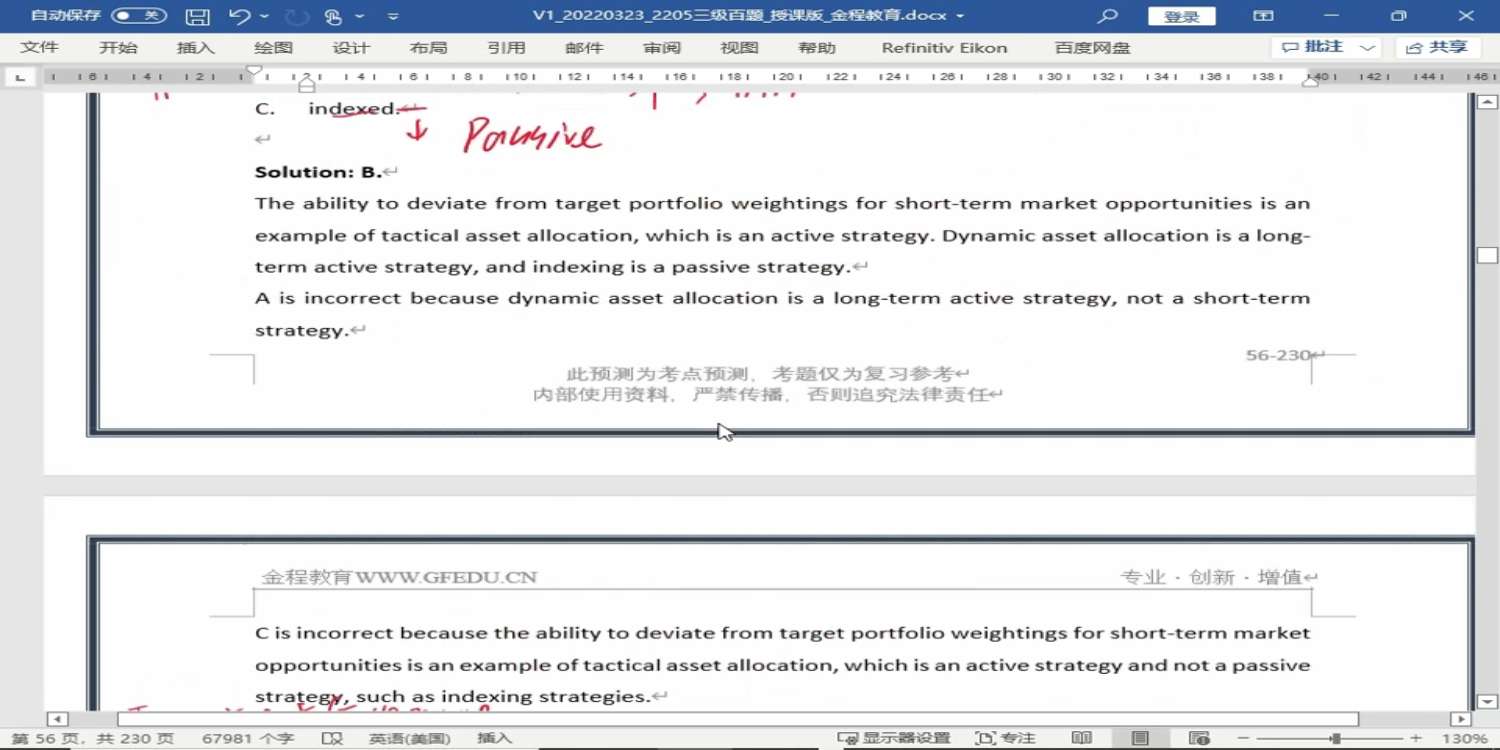Open the document title dropdown arrow

point(960,16)
